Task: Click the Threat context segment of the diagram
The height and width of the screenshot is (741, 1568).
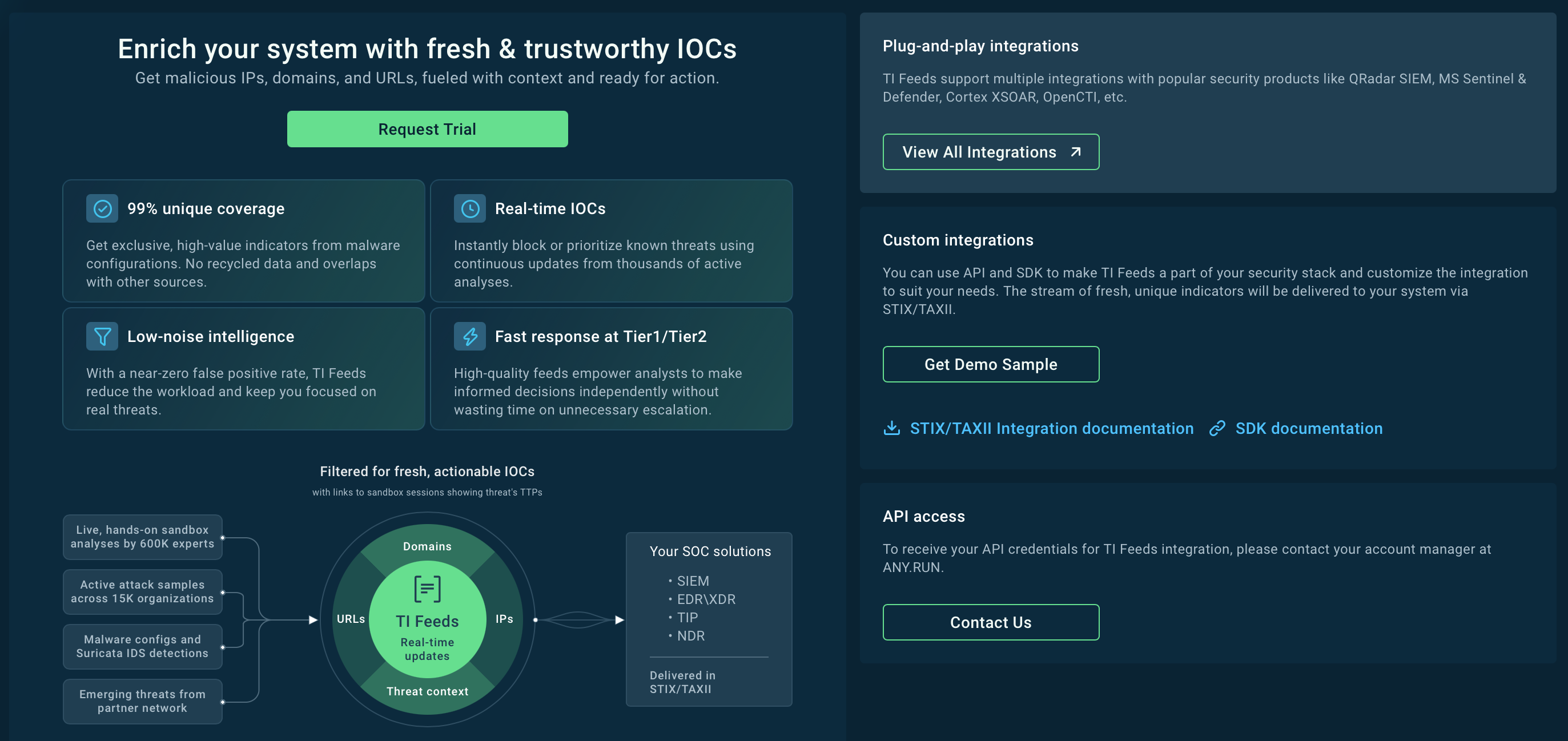Action: click(x=427, y=691)
